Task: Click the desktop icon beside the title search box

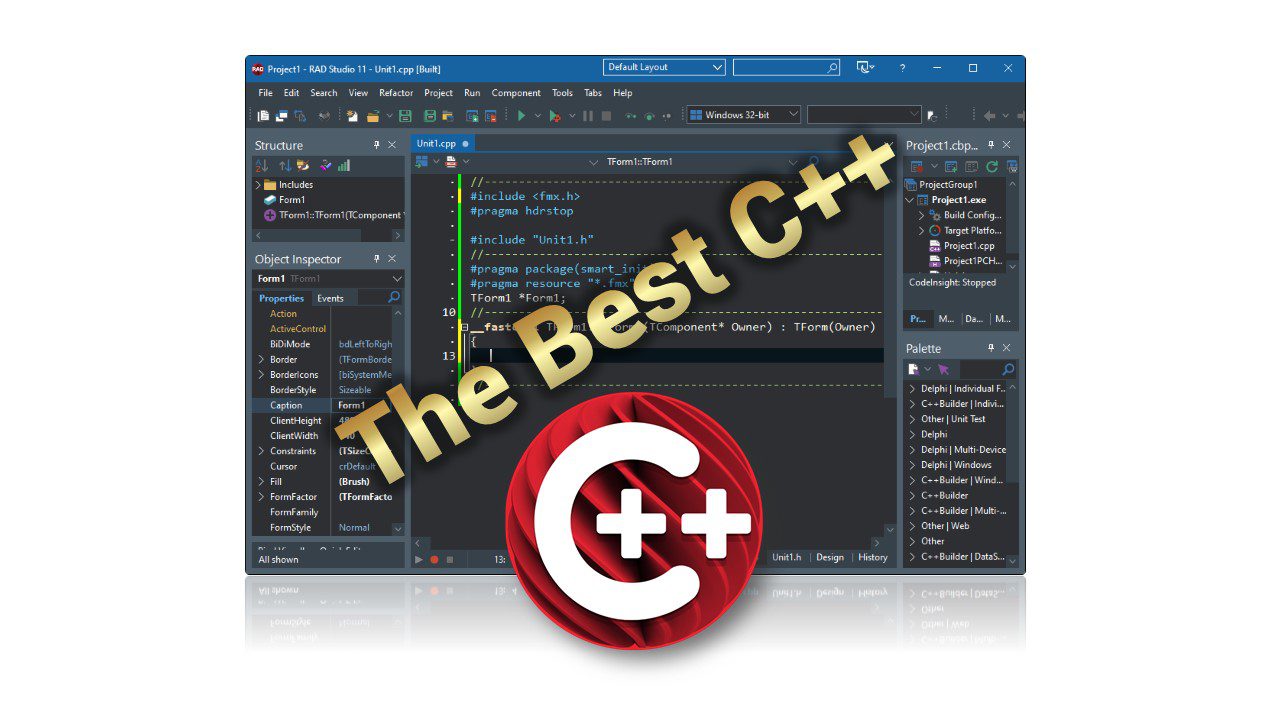Action: (863, 67)
